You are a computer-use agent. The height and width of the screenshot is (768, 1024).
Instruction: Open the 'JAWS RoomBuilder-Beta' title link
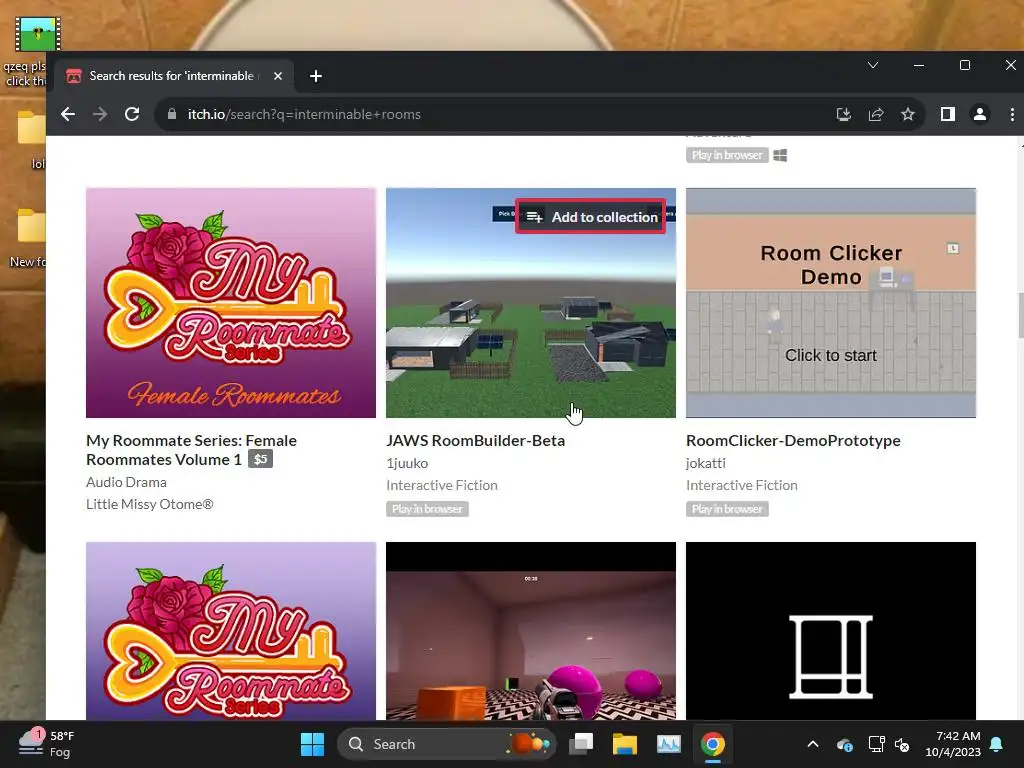tap(475, 441)
